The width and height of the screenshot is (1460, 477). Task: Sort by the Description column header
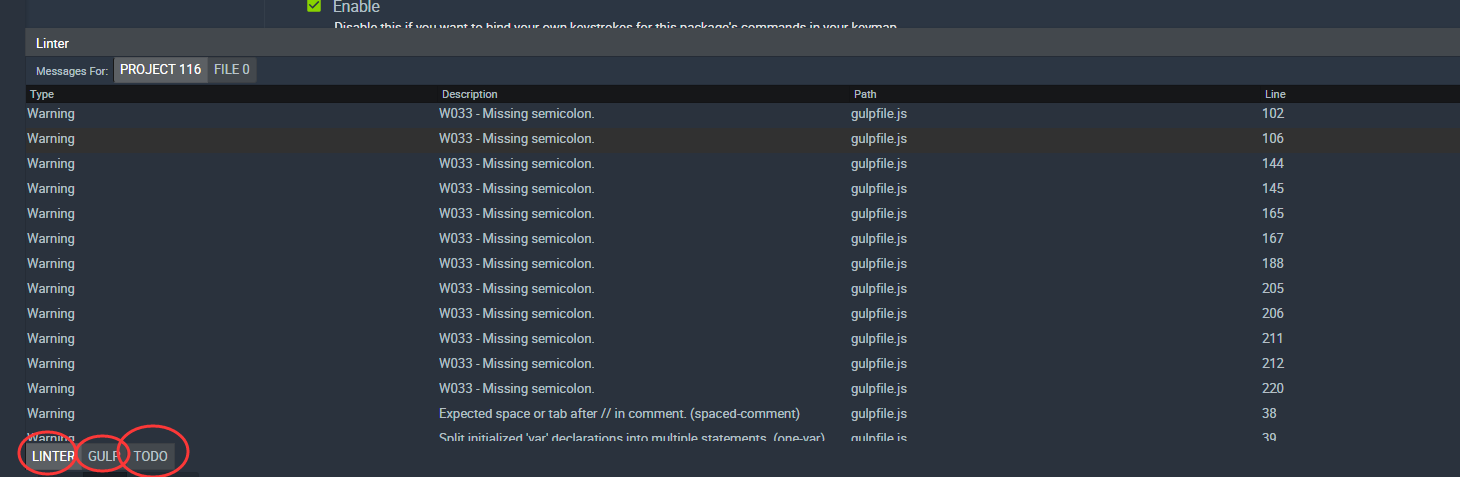coord(469,94)
